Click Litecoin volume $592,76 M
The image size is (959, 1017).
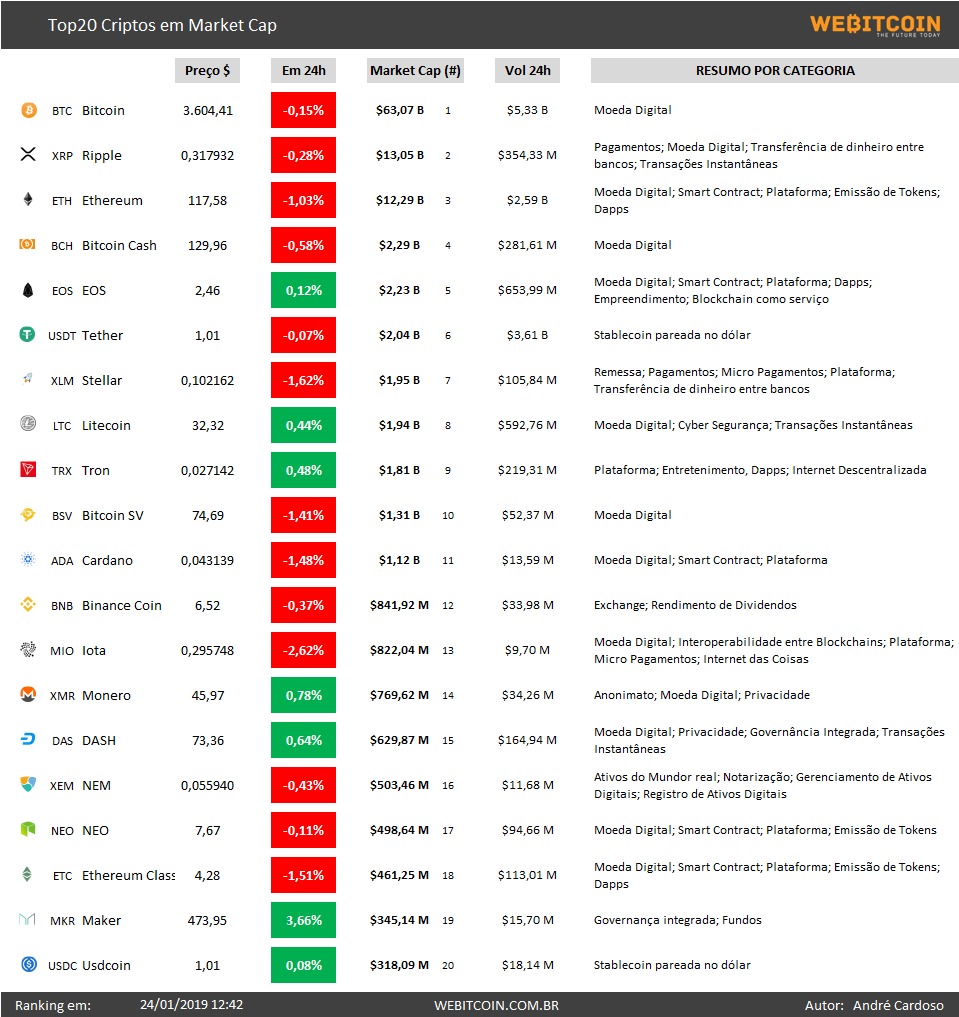point(527,425)
